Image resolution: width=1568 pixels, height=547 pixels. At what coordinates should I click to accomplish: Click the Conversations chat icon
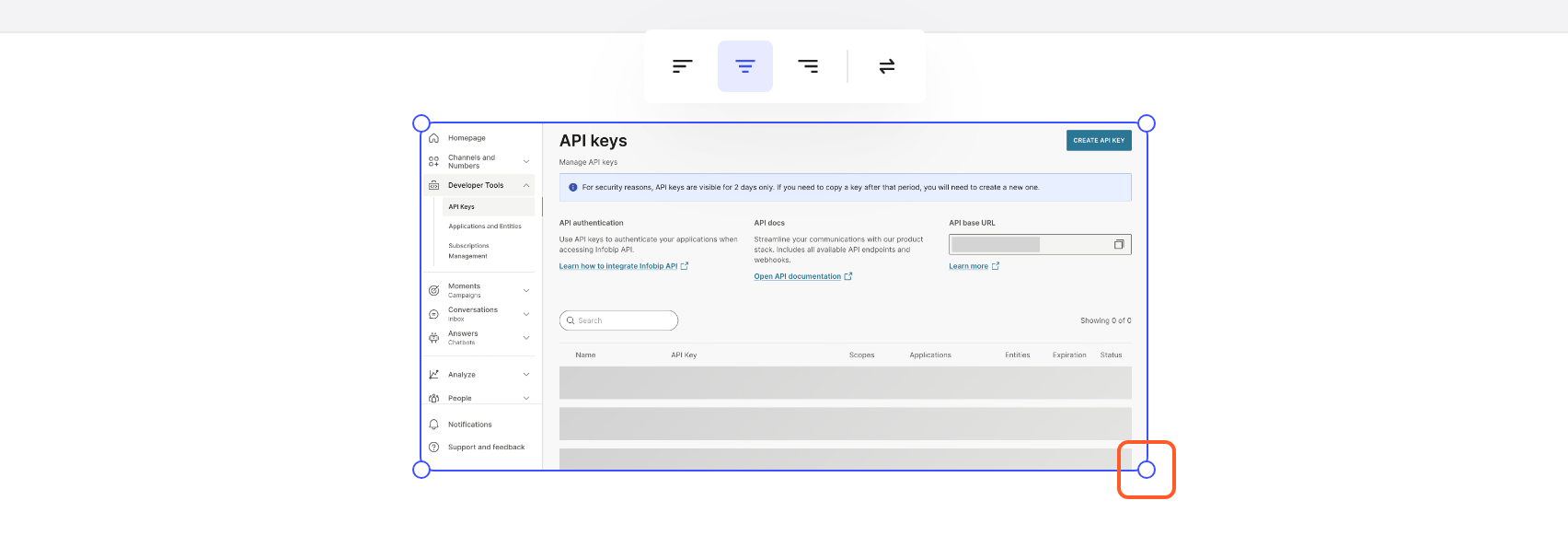click(433, 314)
